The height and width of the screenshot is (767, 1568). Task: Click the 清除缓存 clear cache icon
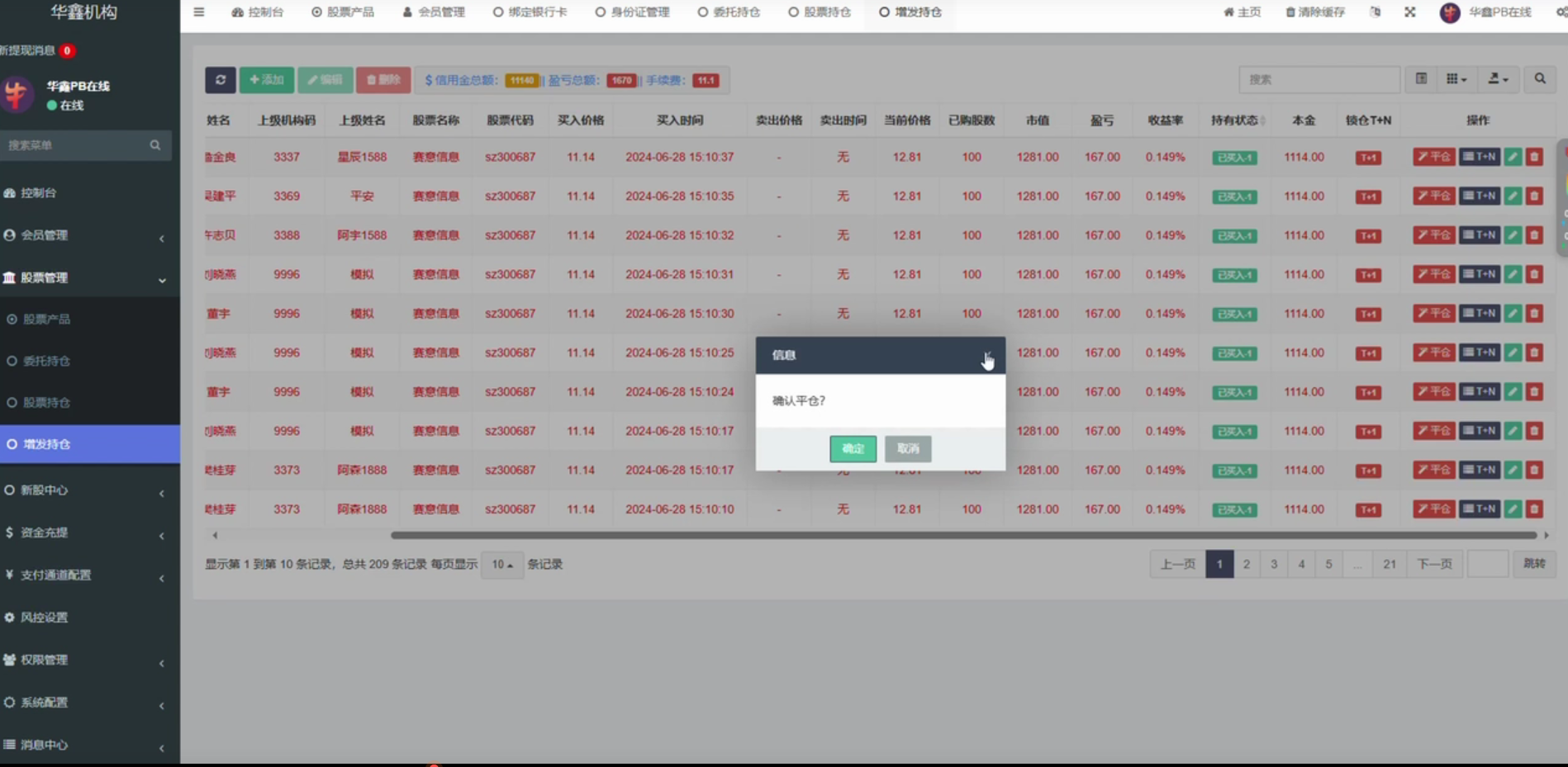click(x=1290, y=12)
